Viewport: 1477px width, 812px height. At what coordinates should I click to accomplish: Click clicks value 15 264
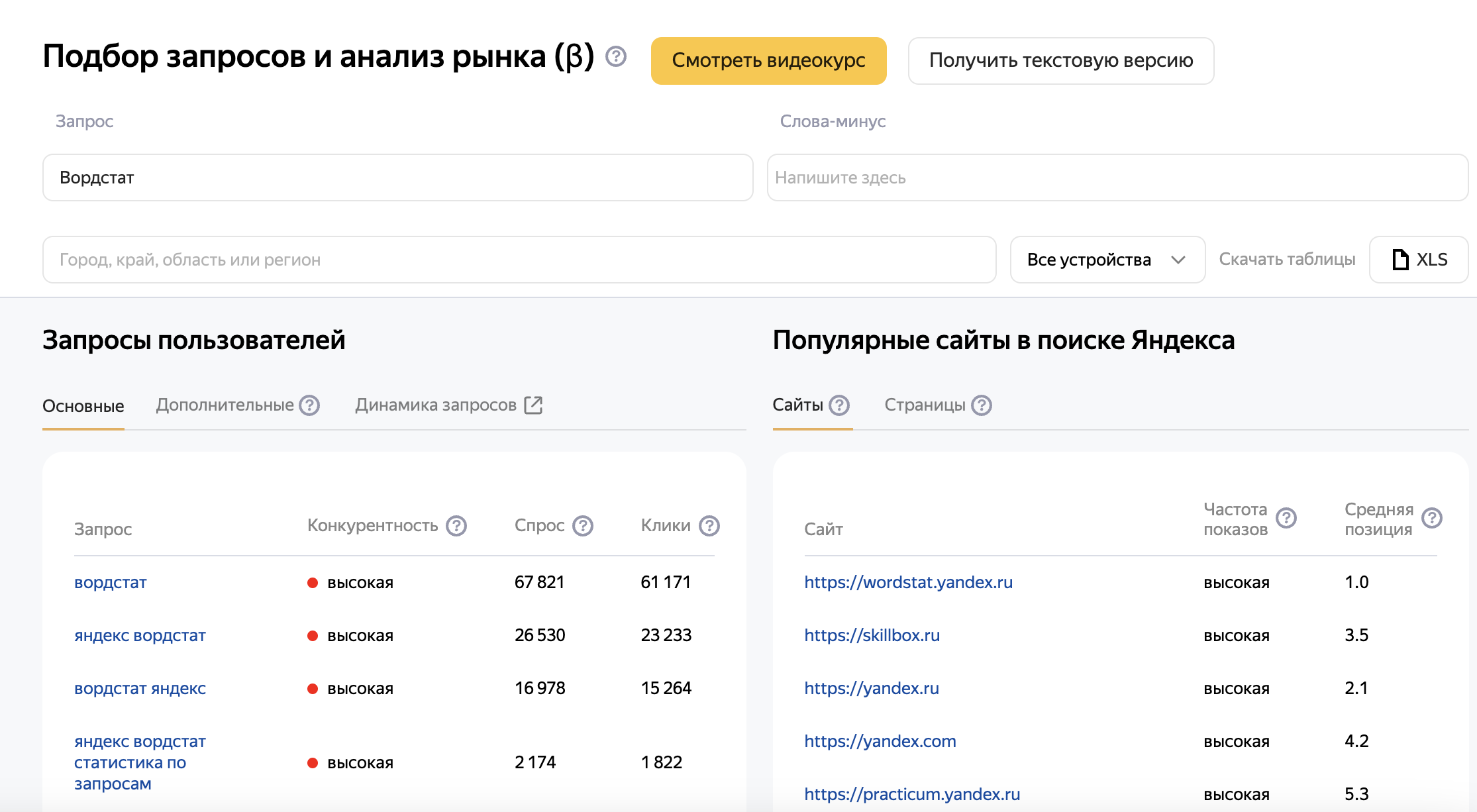tap(666, 688)
